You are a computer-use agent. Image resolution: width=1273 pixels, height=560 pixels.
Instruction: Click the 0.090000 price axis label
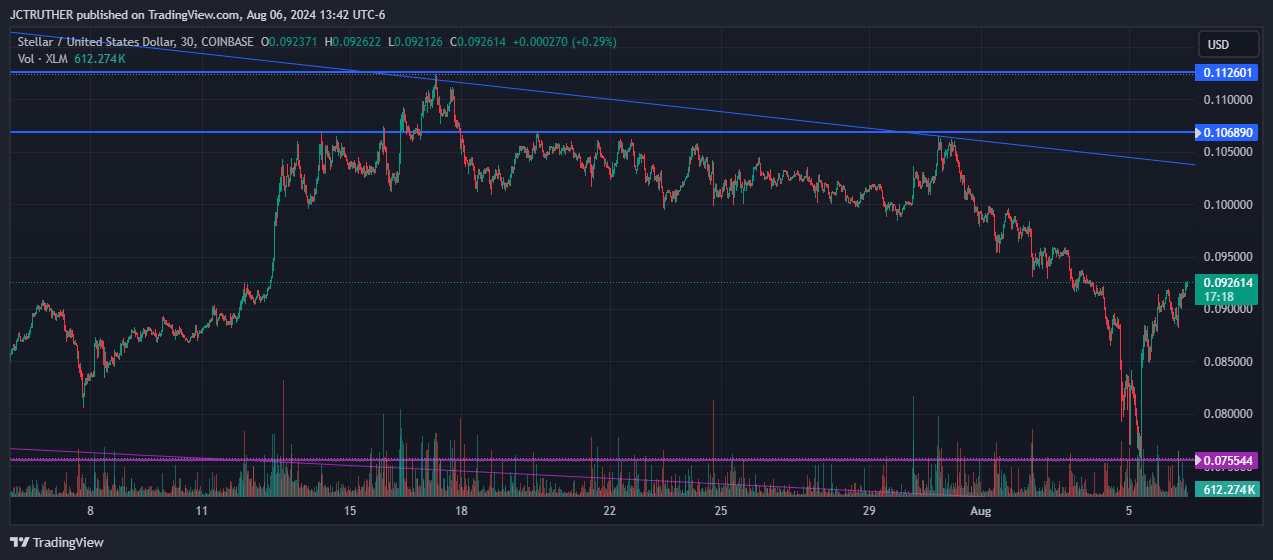click(x=1227, y=309)
